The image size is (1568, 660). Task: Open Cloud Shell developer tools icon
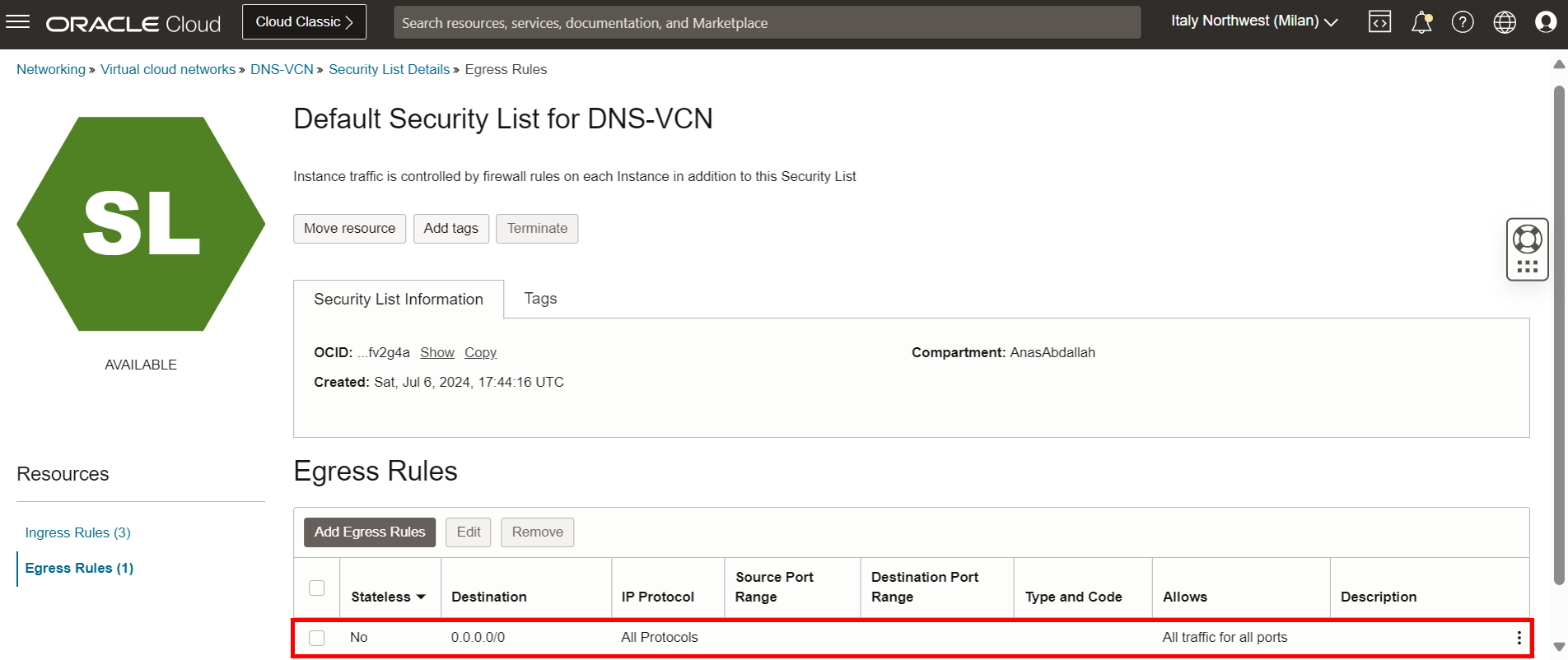[1380, 22]
